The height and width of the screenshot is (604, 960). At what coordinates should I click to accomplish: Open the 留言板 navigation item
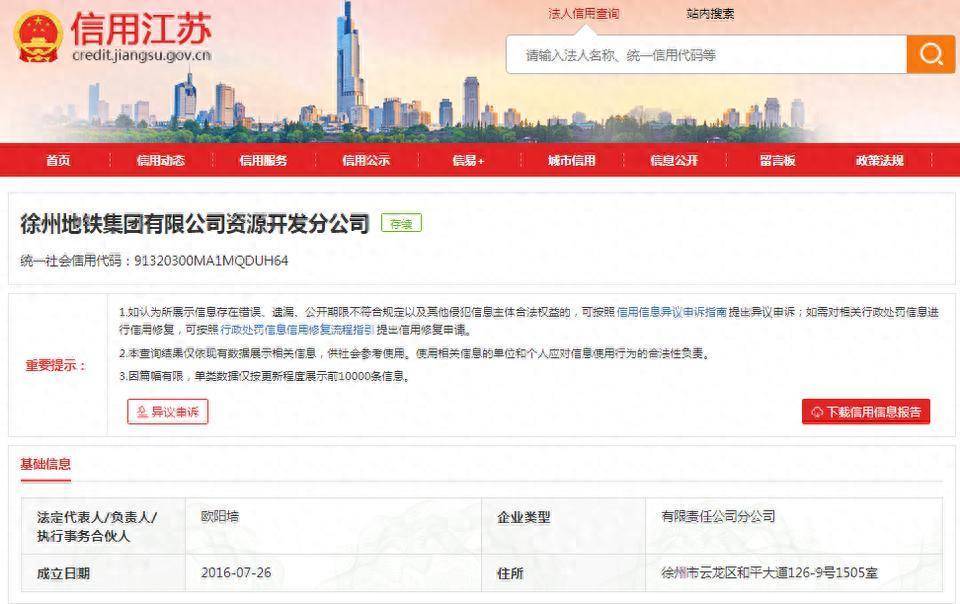(778, 160)
